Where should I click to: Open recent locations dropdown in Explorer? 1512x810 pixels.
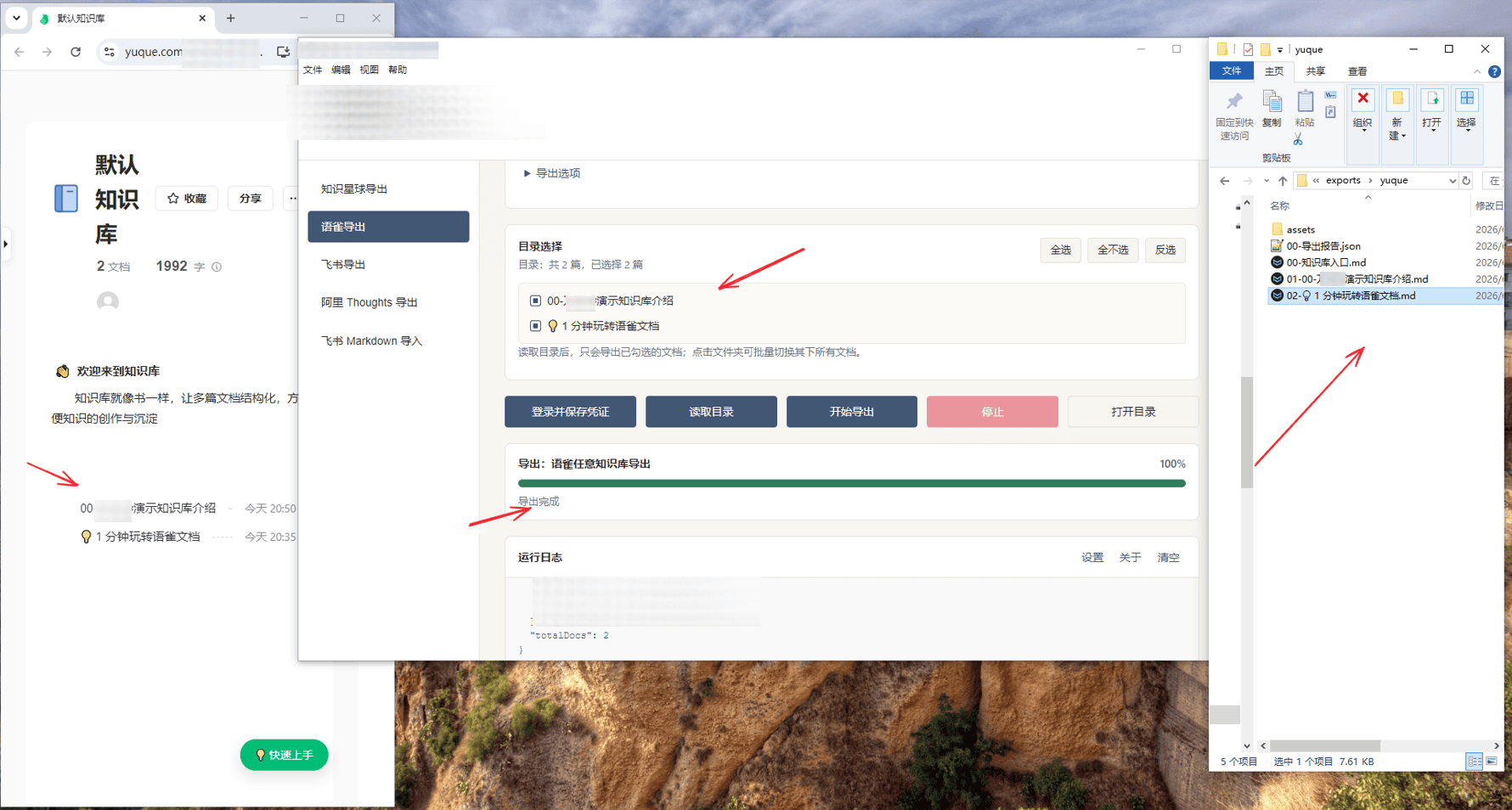1267,181
